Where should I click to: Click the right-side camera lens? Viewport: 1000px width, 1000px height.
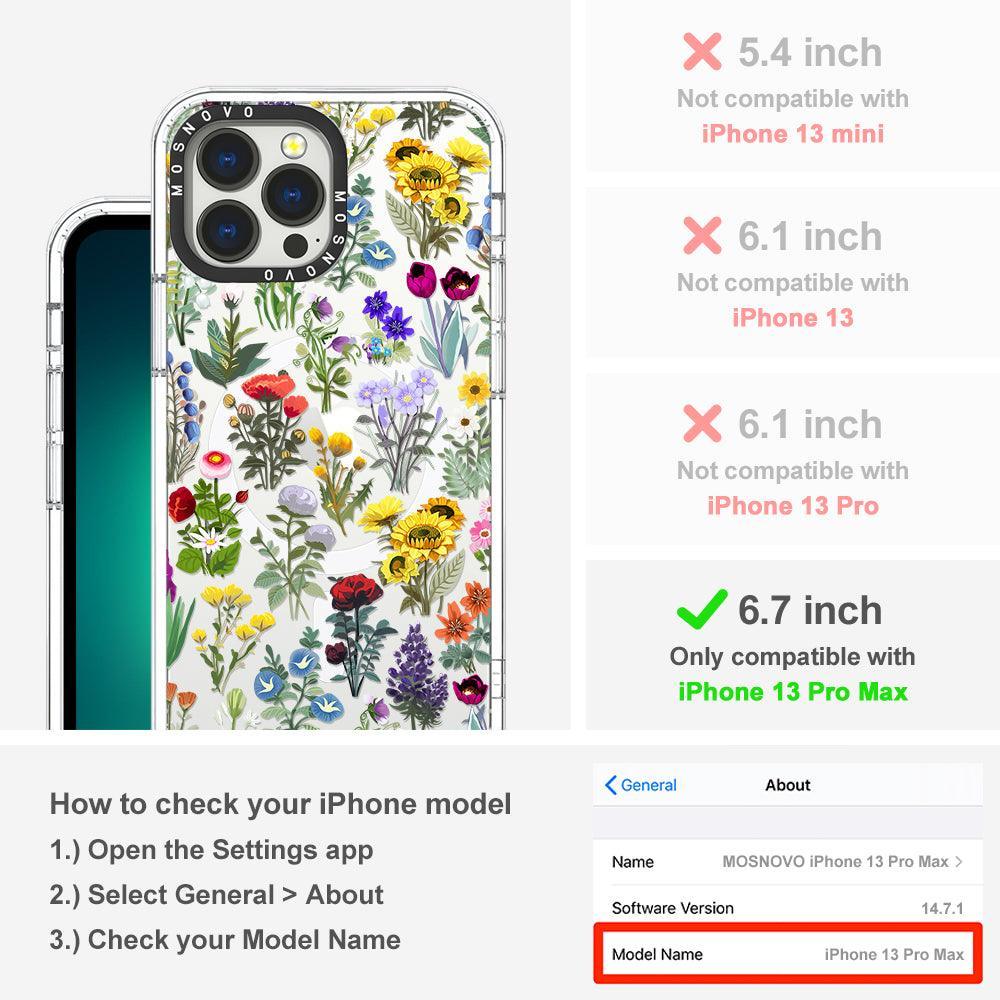293,195
